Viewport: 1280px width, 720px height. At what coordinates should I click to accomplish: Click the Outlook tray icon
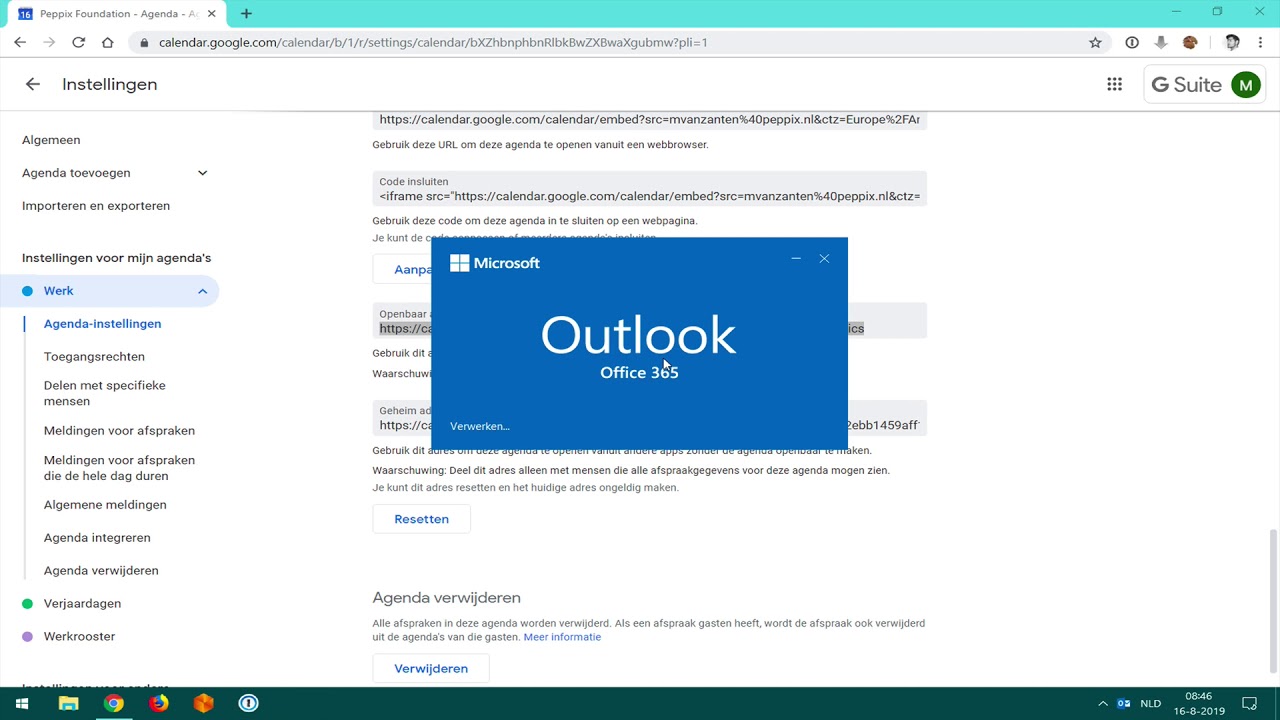(x=1124, y=703)
